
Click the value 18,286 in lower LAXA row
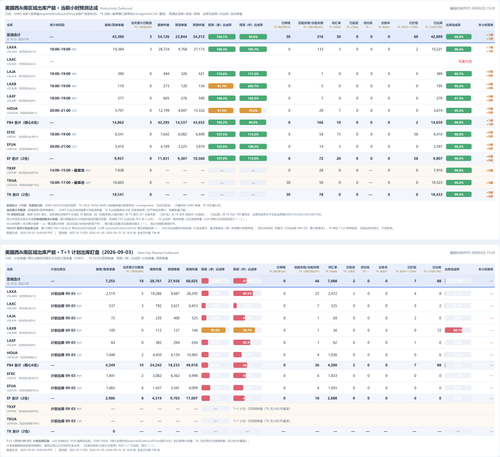click(156, 294)
